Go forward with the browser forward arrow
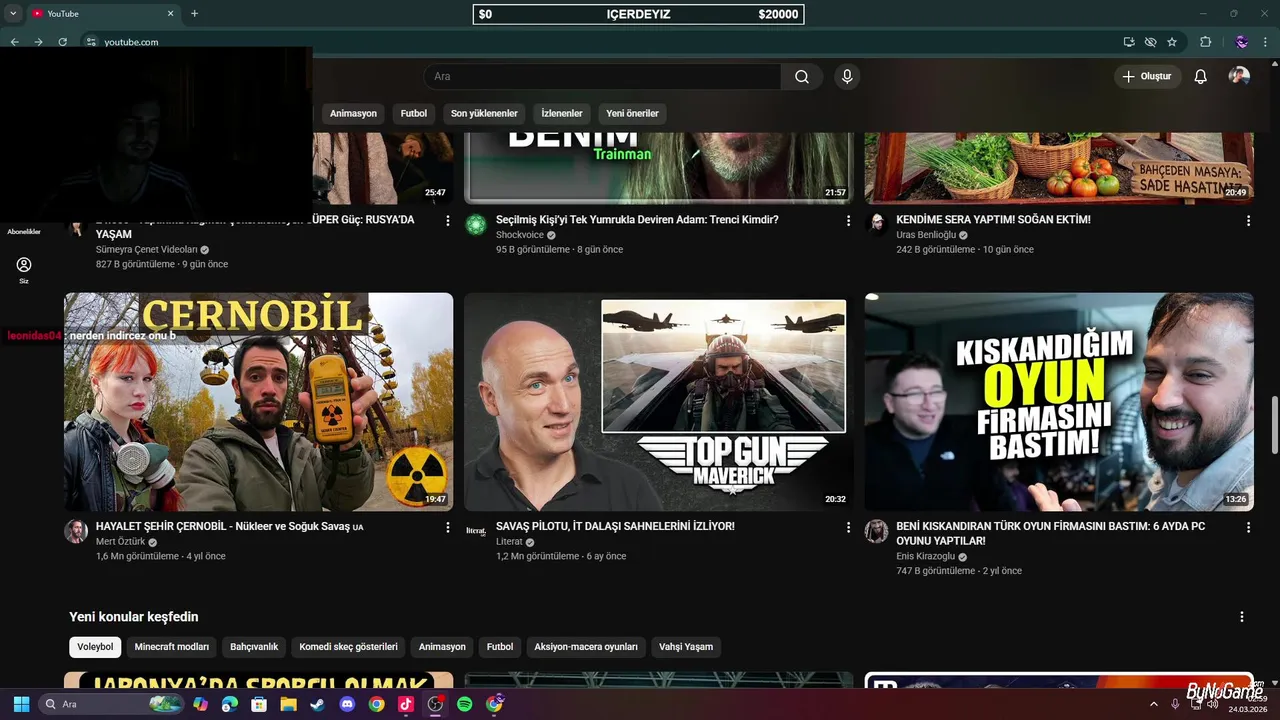Screen dimensions: 1280x720 [38, 42]
